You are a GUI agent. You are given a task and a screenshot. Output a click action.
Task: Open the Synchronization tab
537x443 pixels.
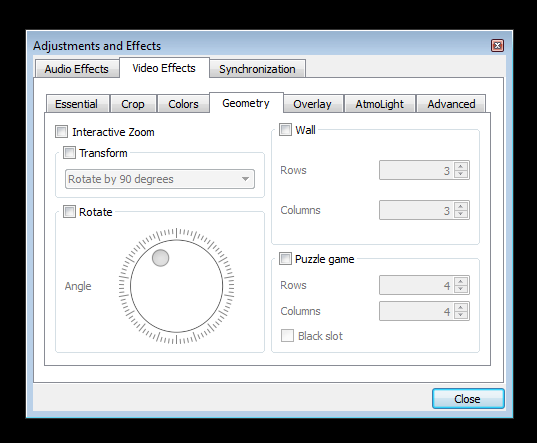coord(257,69)
